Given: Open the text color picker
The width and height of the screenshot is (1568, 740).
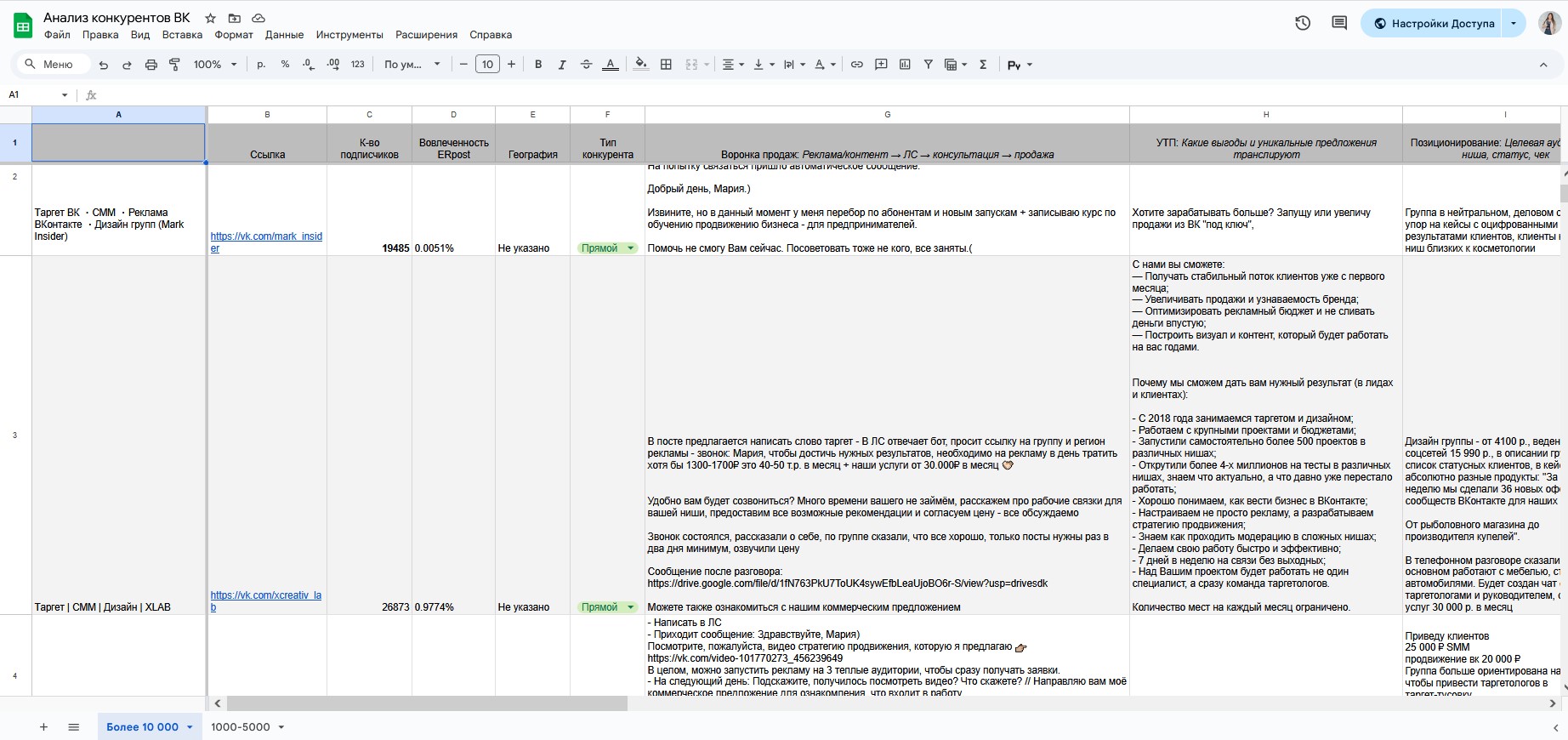Looking at the screenshot, I should pyautogui.click(x=610, y=65).
